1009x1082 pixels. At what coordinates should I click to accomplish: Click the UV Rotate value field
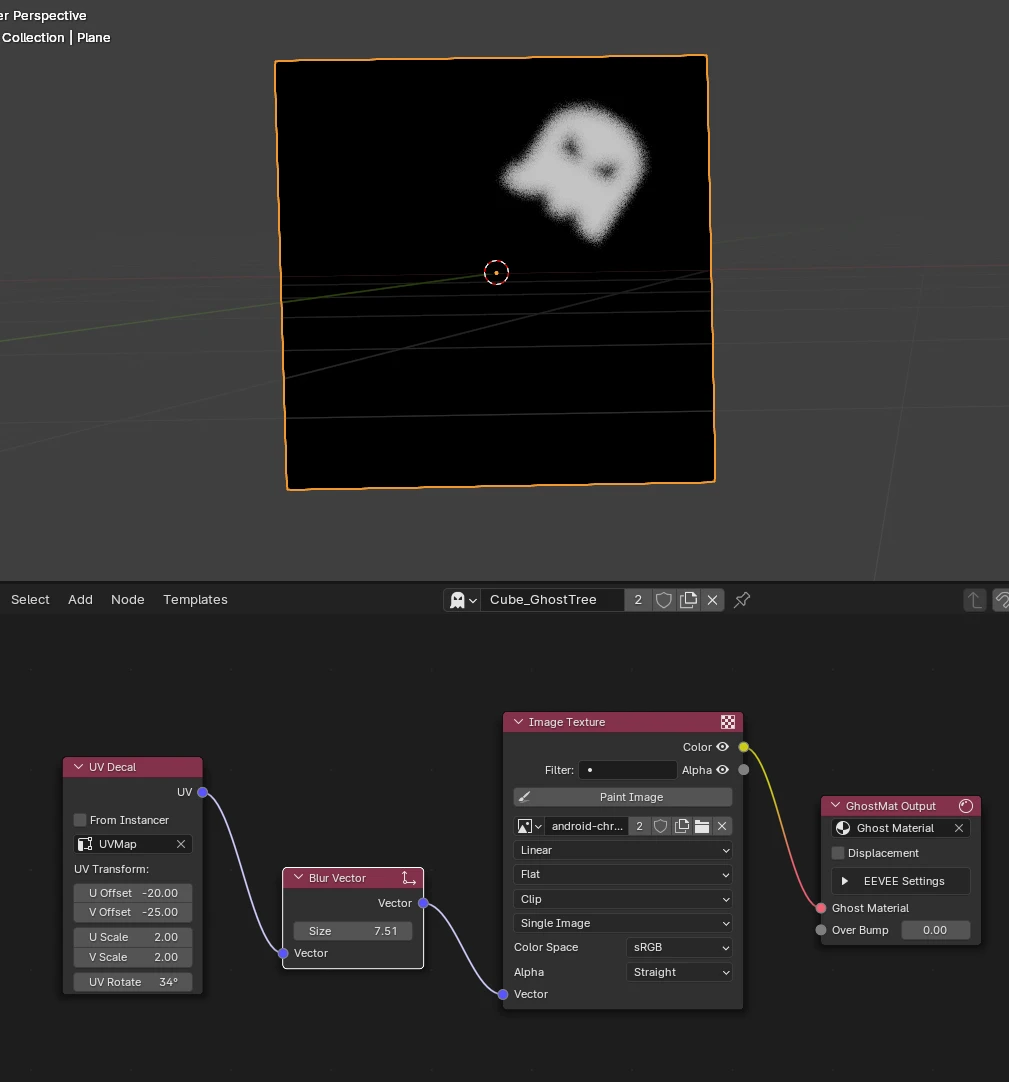(133, 982)
